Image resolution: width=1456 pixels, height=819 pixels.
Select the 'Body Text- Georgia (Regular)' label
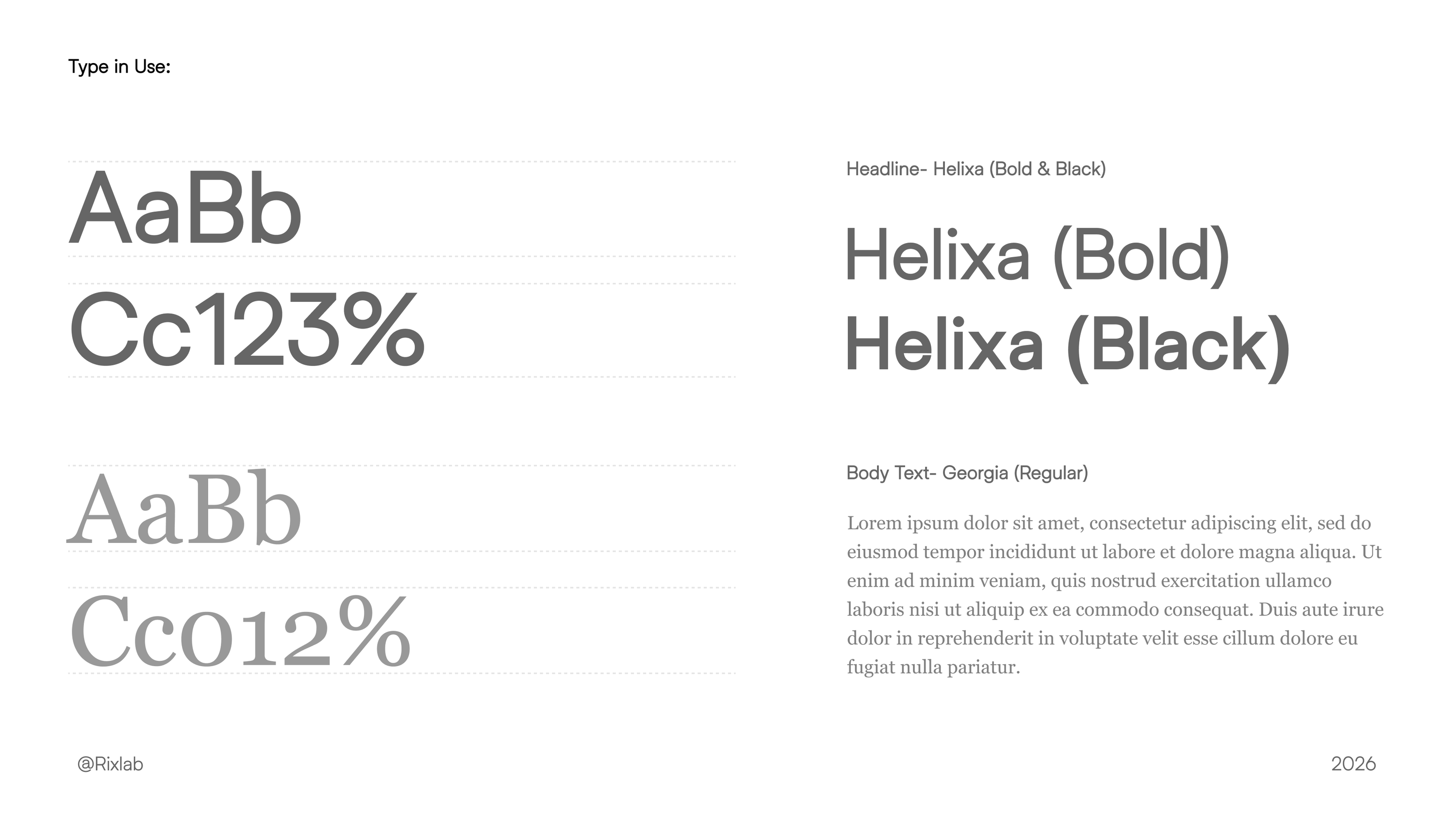coord(967,473)
